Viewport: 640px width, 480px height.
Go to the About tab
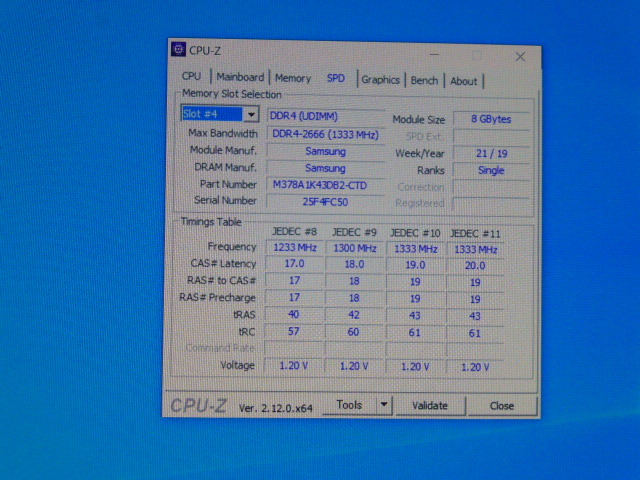pos(463,81)
